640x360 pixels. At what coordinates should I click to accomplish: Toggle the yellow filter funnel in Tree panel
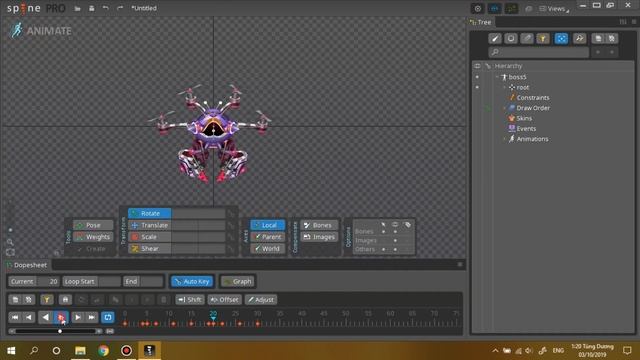coord(543,38)
